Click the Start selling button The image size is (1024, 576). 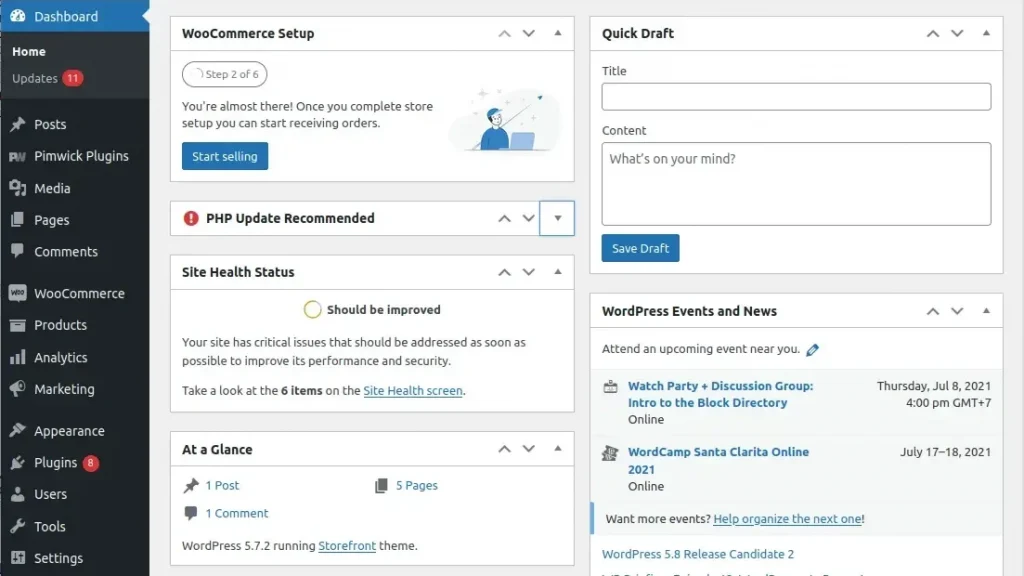[x=225, y=156]
